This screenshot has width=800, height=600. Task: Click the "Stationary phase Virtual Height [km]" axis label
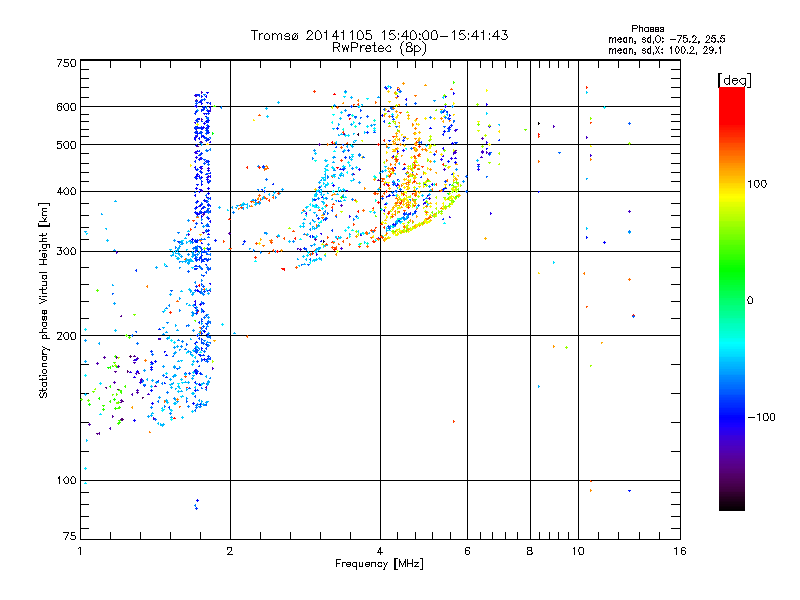(x=44, y=301)
